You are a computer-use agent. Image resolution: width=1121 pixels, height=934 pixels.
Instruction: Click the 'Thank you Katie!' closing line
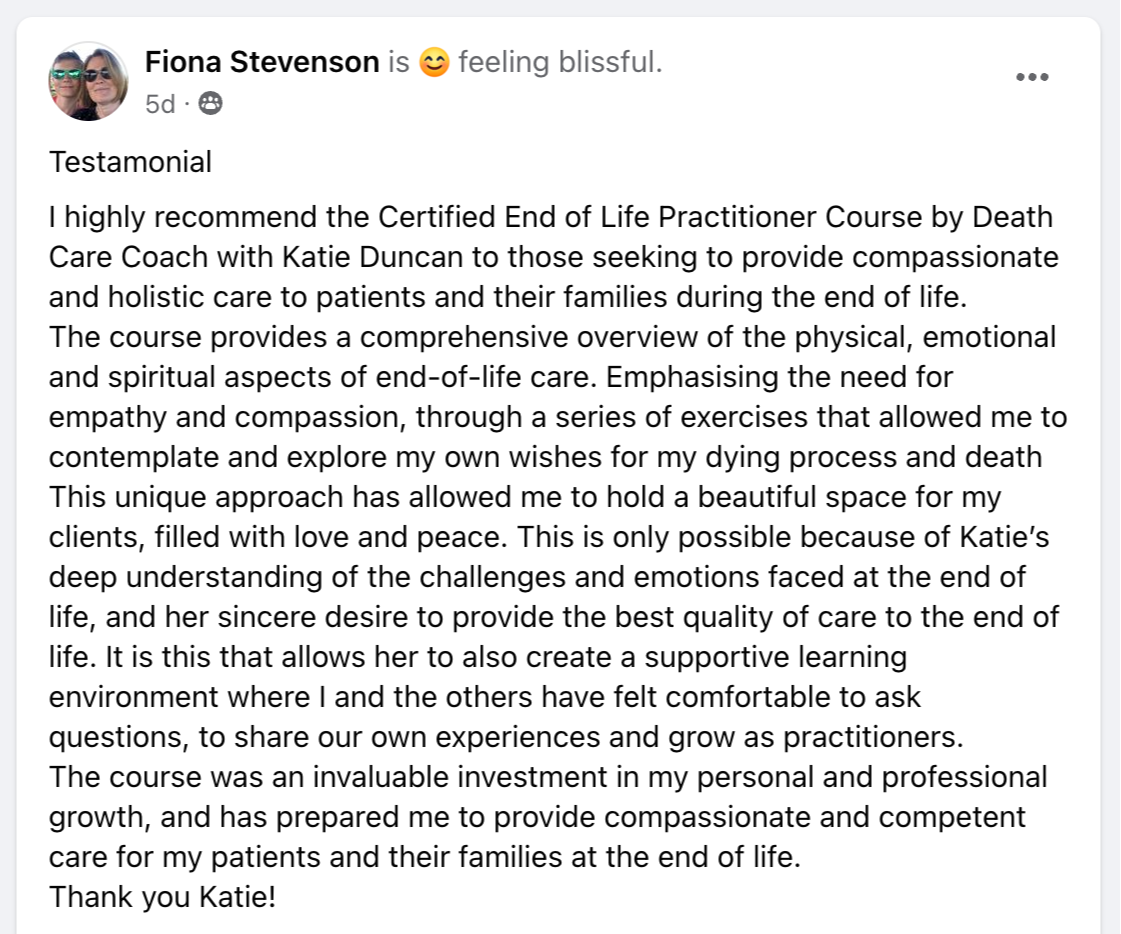click(162, 896)
